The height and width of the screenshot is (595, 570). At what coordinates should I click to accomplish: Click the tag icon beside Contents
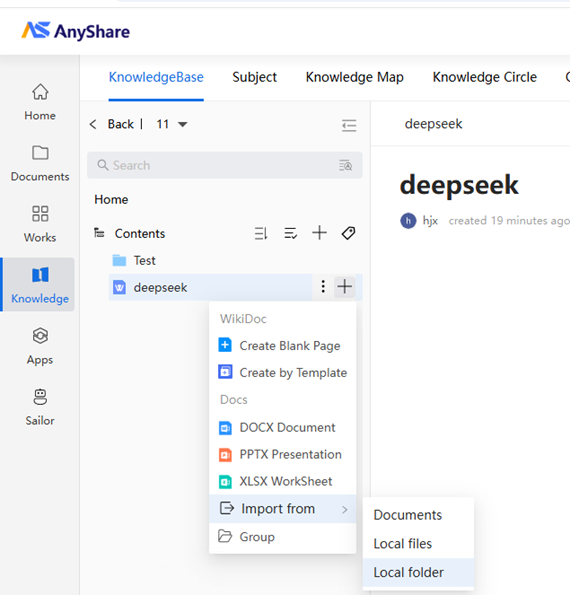pos(348,233)
